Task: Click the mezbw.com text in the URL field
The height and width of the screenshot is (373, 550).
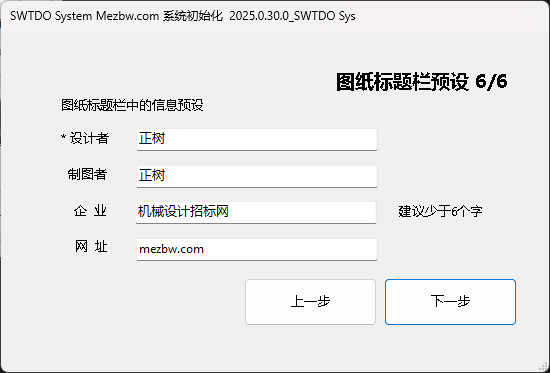Action: pos(172,249)
